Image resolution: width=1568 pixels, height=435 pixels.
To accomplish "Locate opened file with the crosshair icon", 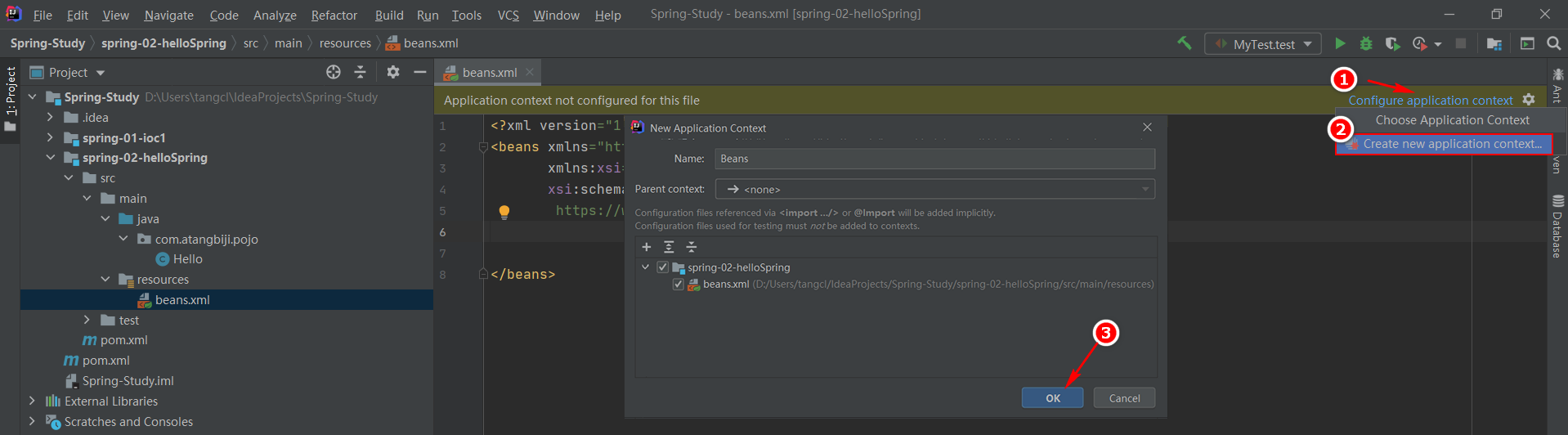I will [334, 72].
